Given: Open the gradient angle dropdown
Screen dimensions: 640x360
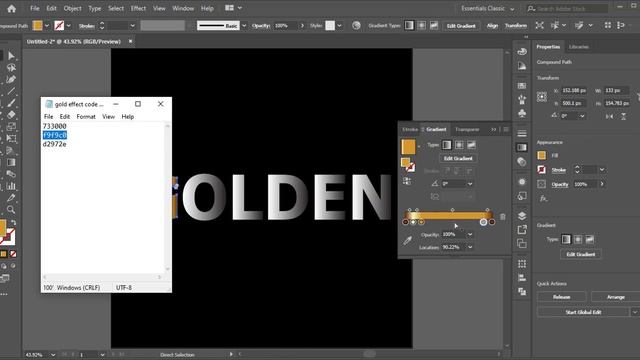Looking at the screenshot, I should tap(470, 184).
